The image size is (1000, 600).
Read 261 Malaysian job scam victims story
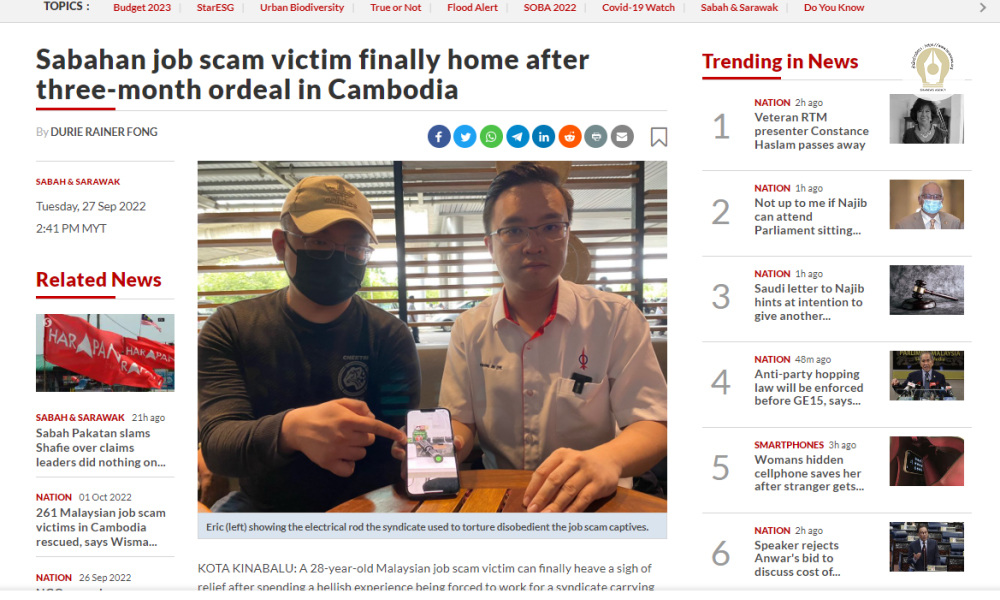pyautogui.click(x=101, y=527)
